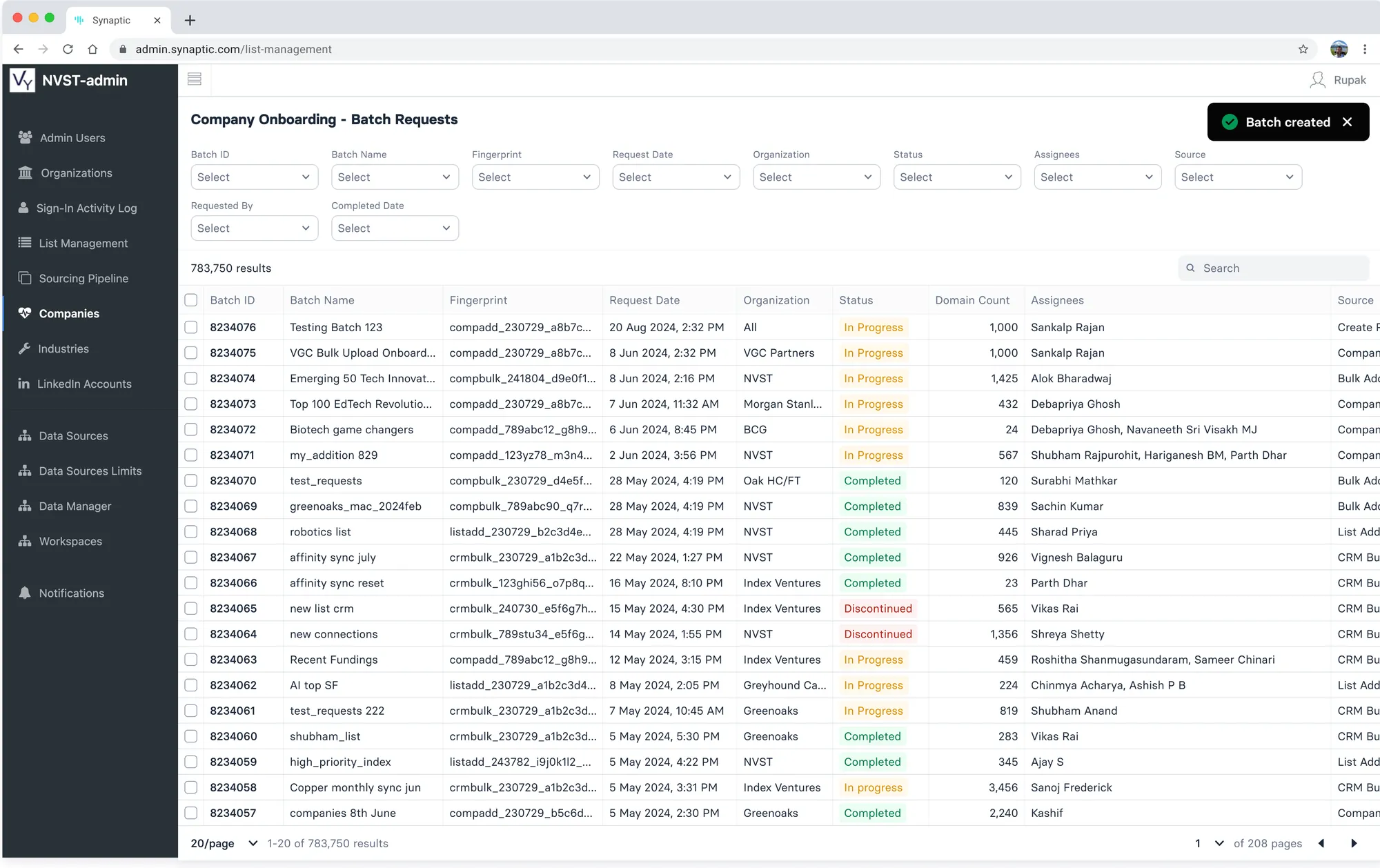Screen dimensions: 1380x868
Task: Open the Batch ID filter dropdown
Action: 254,177
